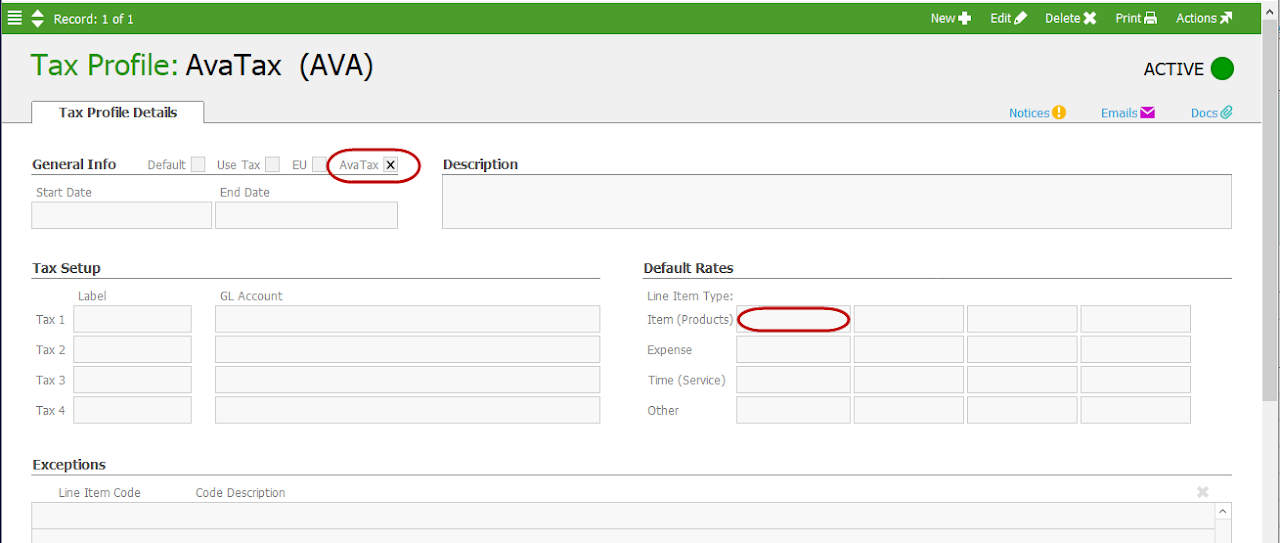Click the End Date field
The width and height of the screenshot is (1280, 543).
(306, 215)
